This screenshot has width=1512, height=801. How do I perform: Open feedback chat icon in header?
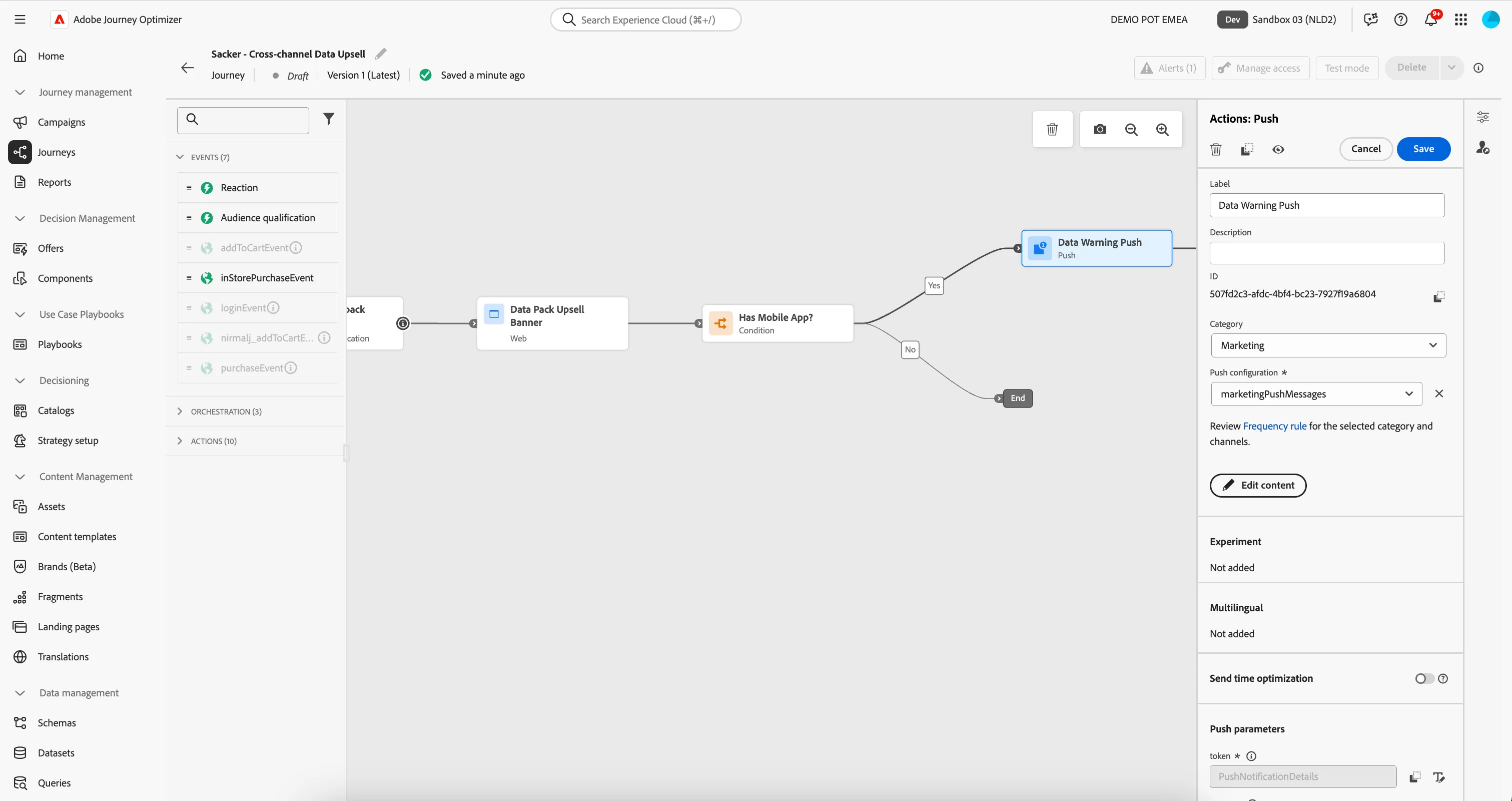1370,20
